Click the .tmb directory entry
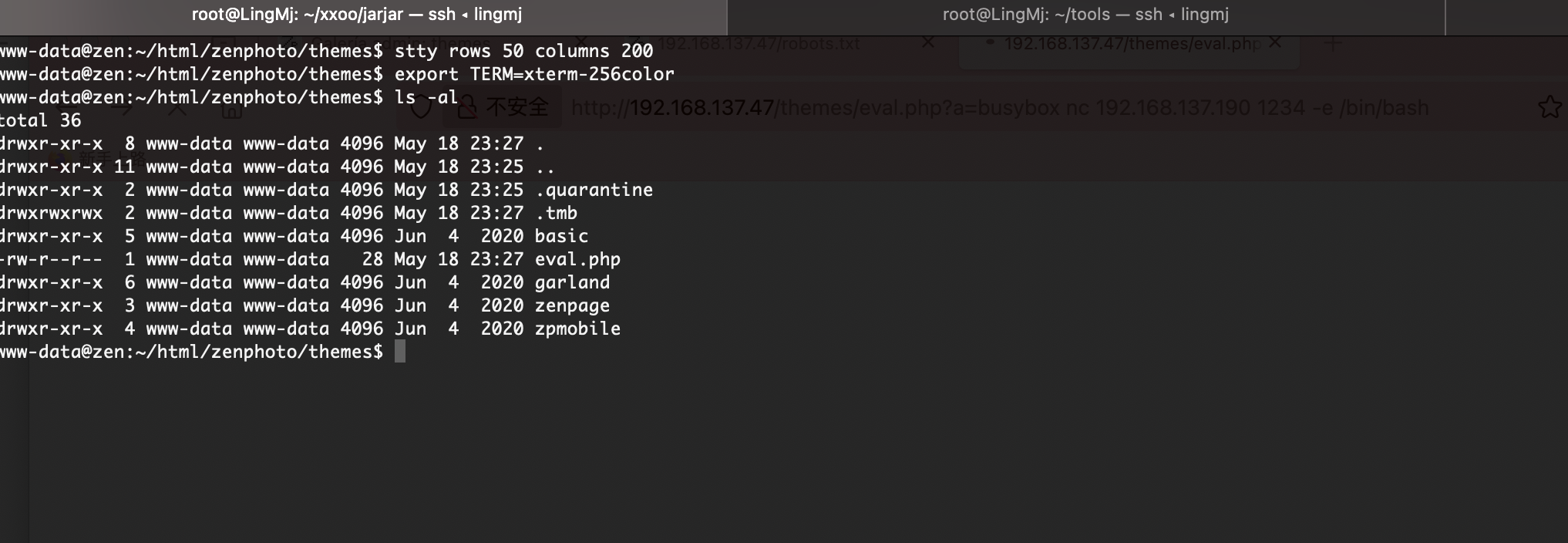Image resolution: width=1568 pixels, height=543 pixels. (x=556, y=213)
